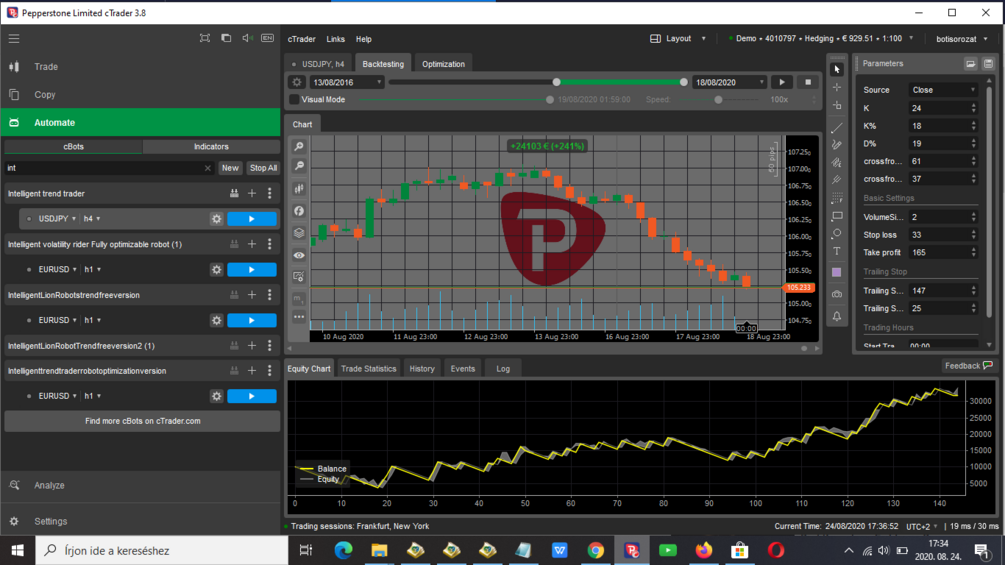Click the detach window icon
Viewport: 1005px width, 565px height.
coord(226,38)
